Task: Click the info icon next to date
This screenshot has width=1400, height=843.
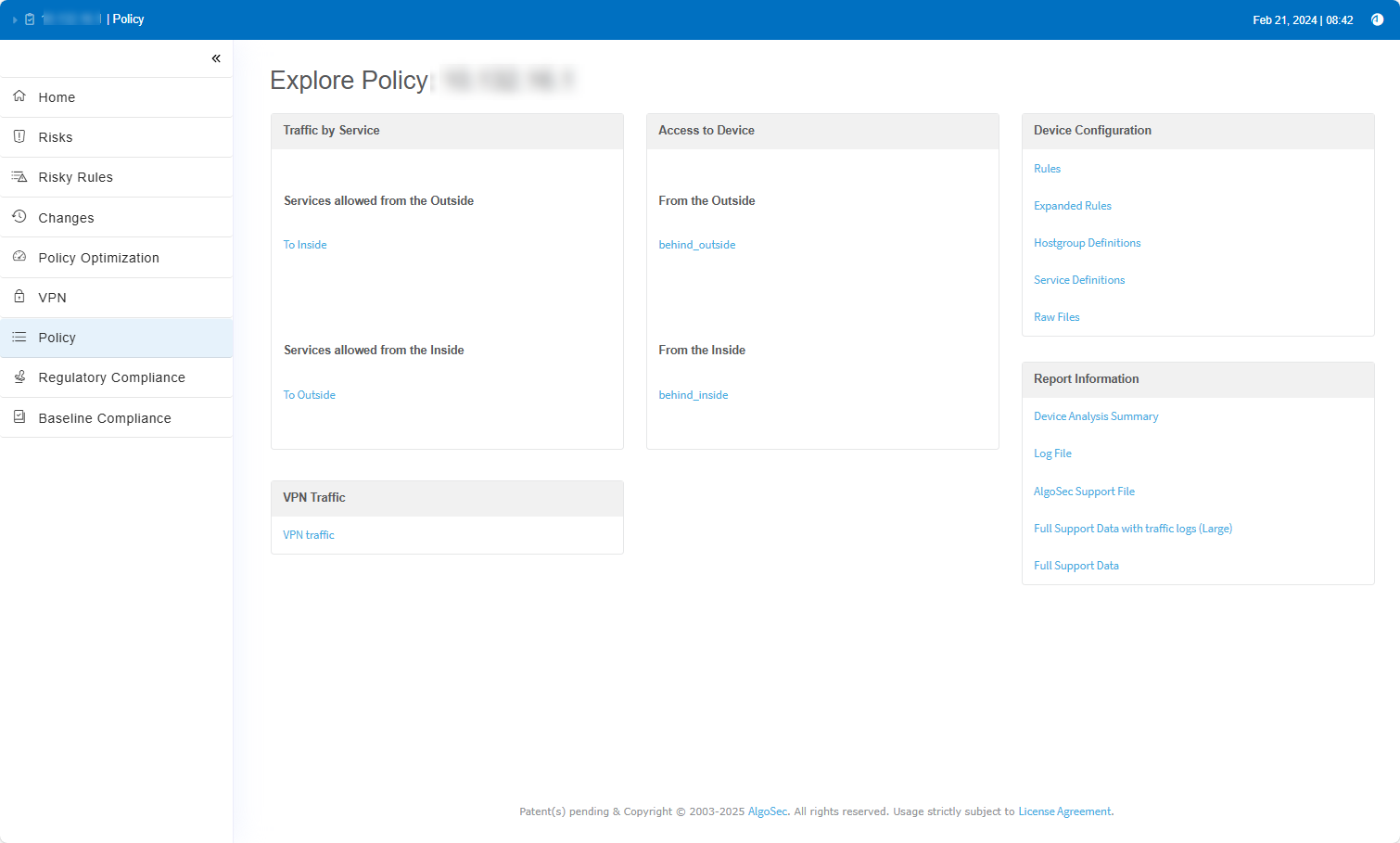Action: click(1377, 19)
